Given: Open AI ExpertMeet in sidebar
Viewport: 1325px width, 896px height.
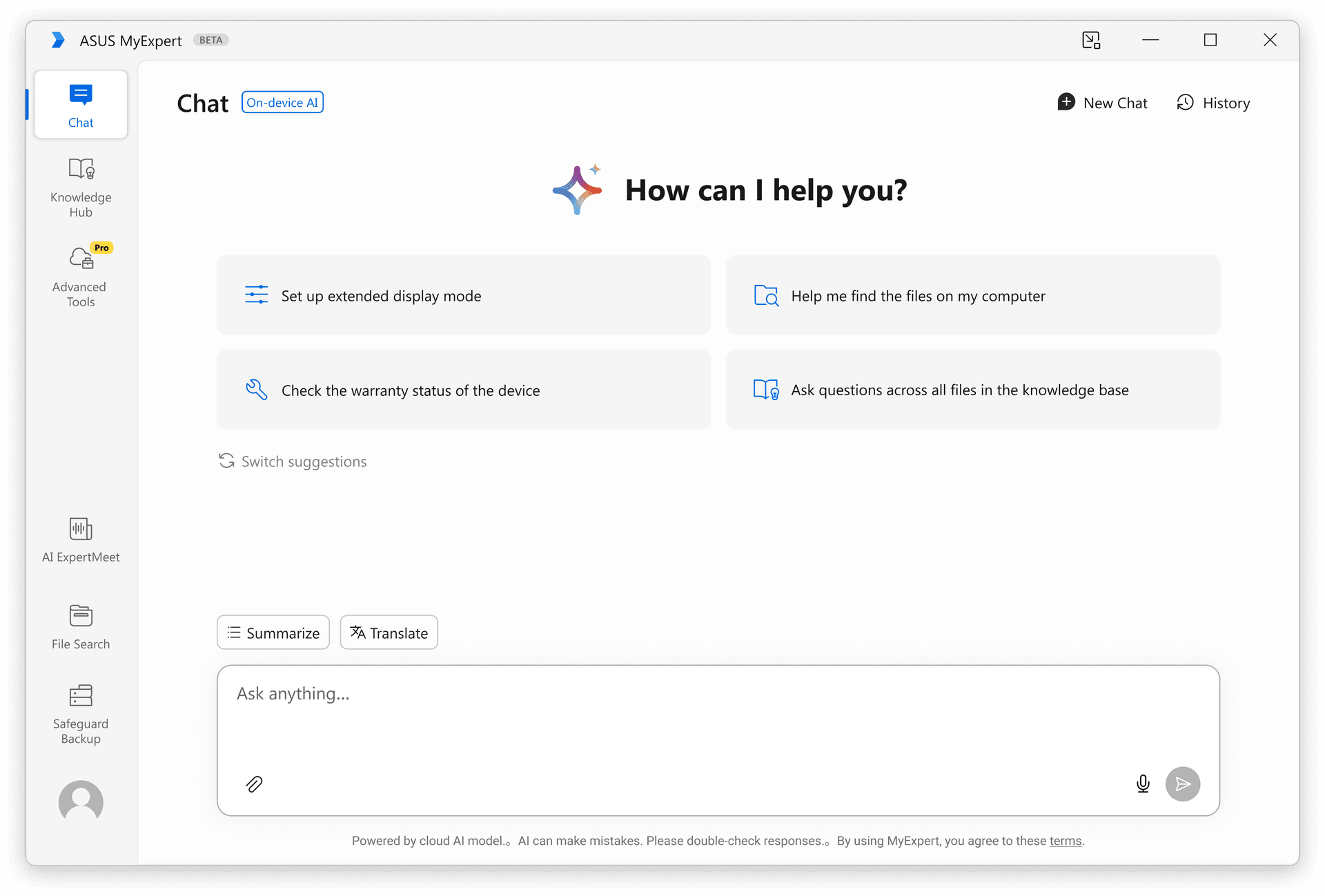Looking at the screenshot, I should click(x=81, y=540).
